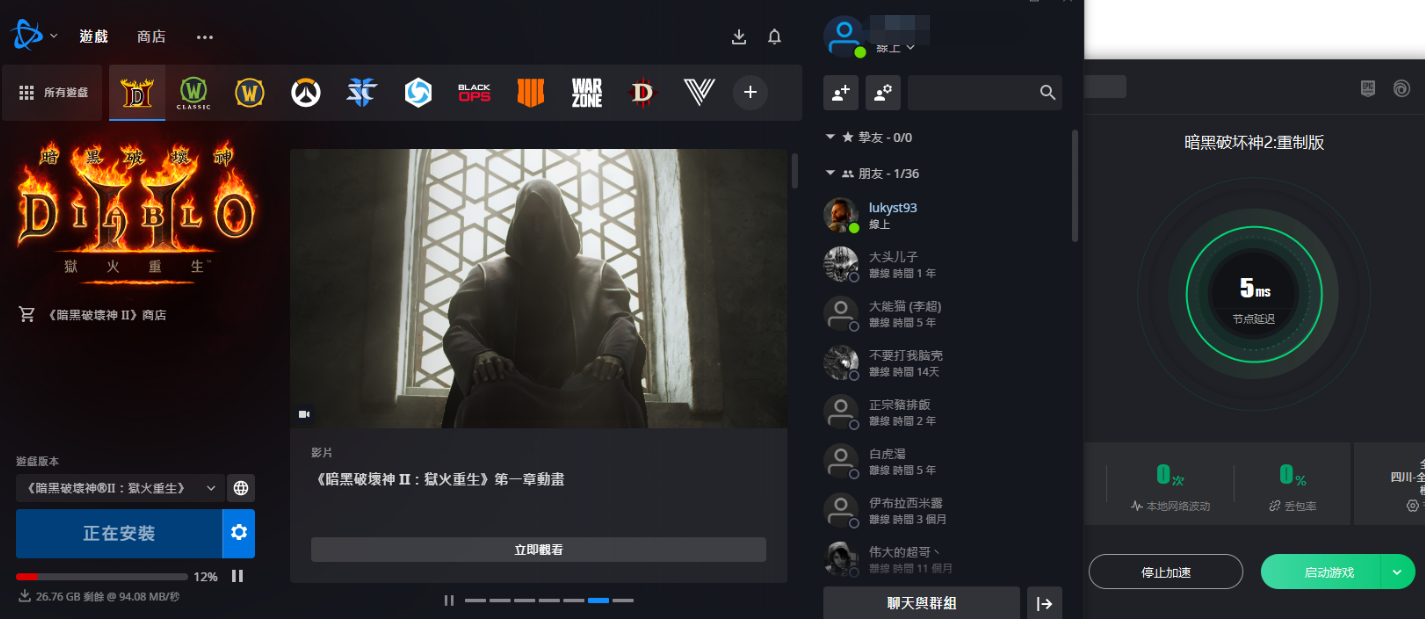Select the World of Warcraft icon
Viewport: 1425px width, 619px height.
(x=249, y=93)
